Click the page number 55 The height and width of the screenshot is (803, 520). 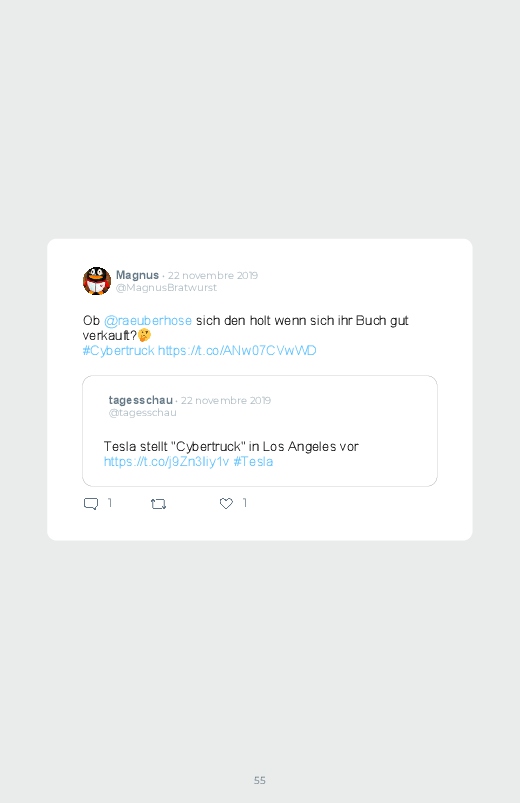[x=260, y=780]
